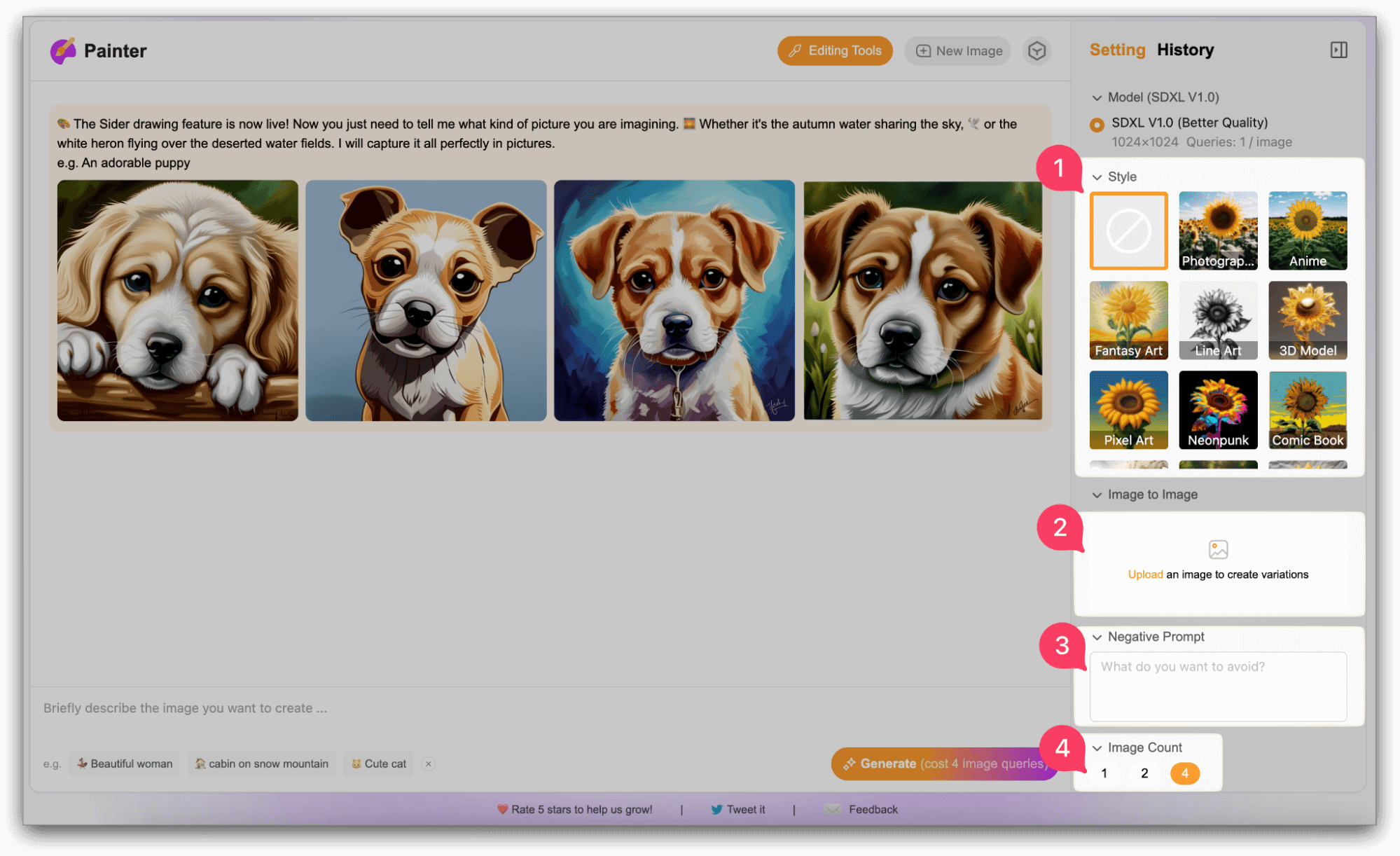Select the no-style (none) icon
The height and width of the screenshot is (856, 1400).
[1128, 230]
